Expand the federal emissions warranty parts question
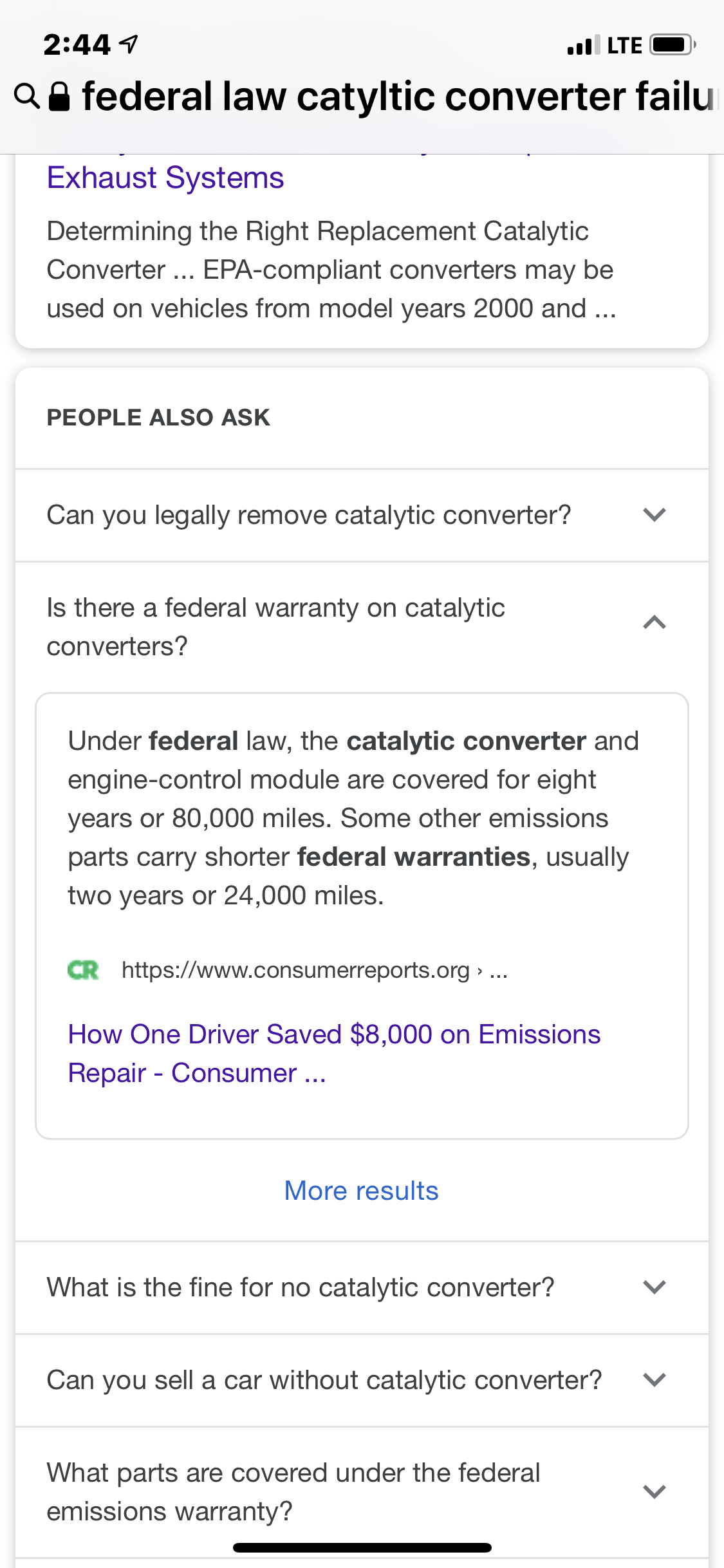Screen dimensions: 724x1568 [654, 1491]
